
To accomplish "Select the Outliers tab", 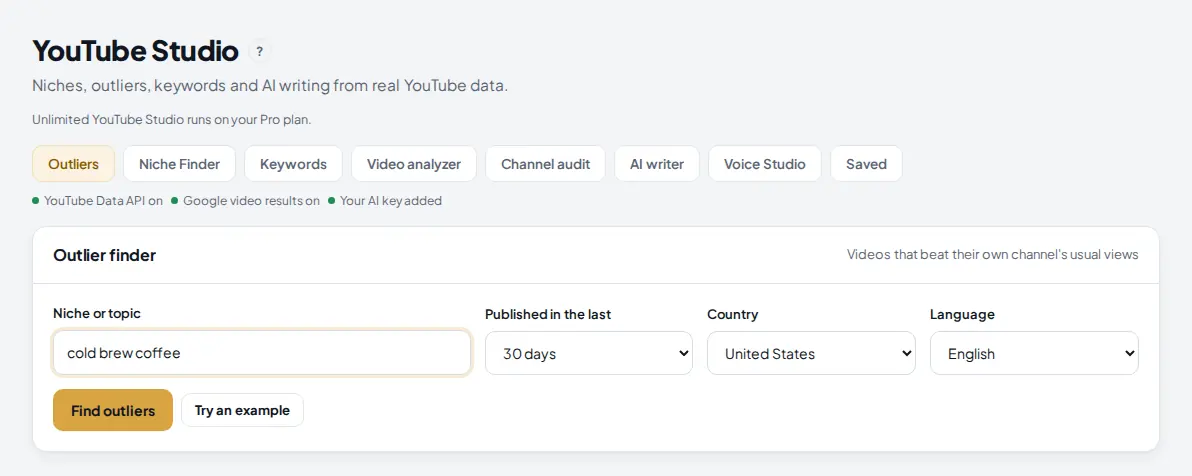I will point(73,163).
